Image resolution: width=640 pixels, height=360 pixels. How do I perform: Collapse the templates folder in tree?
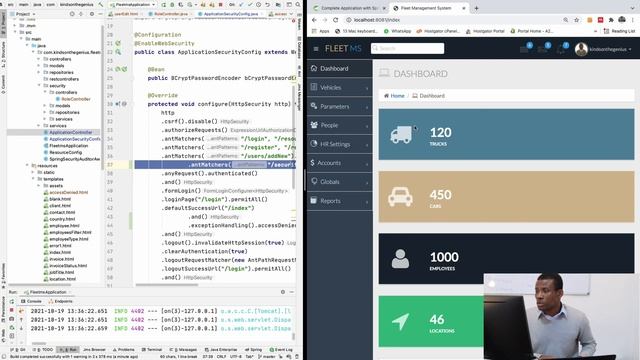(34, 179)
